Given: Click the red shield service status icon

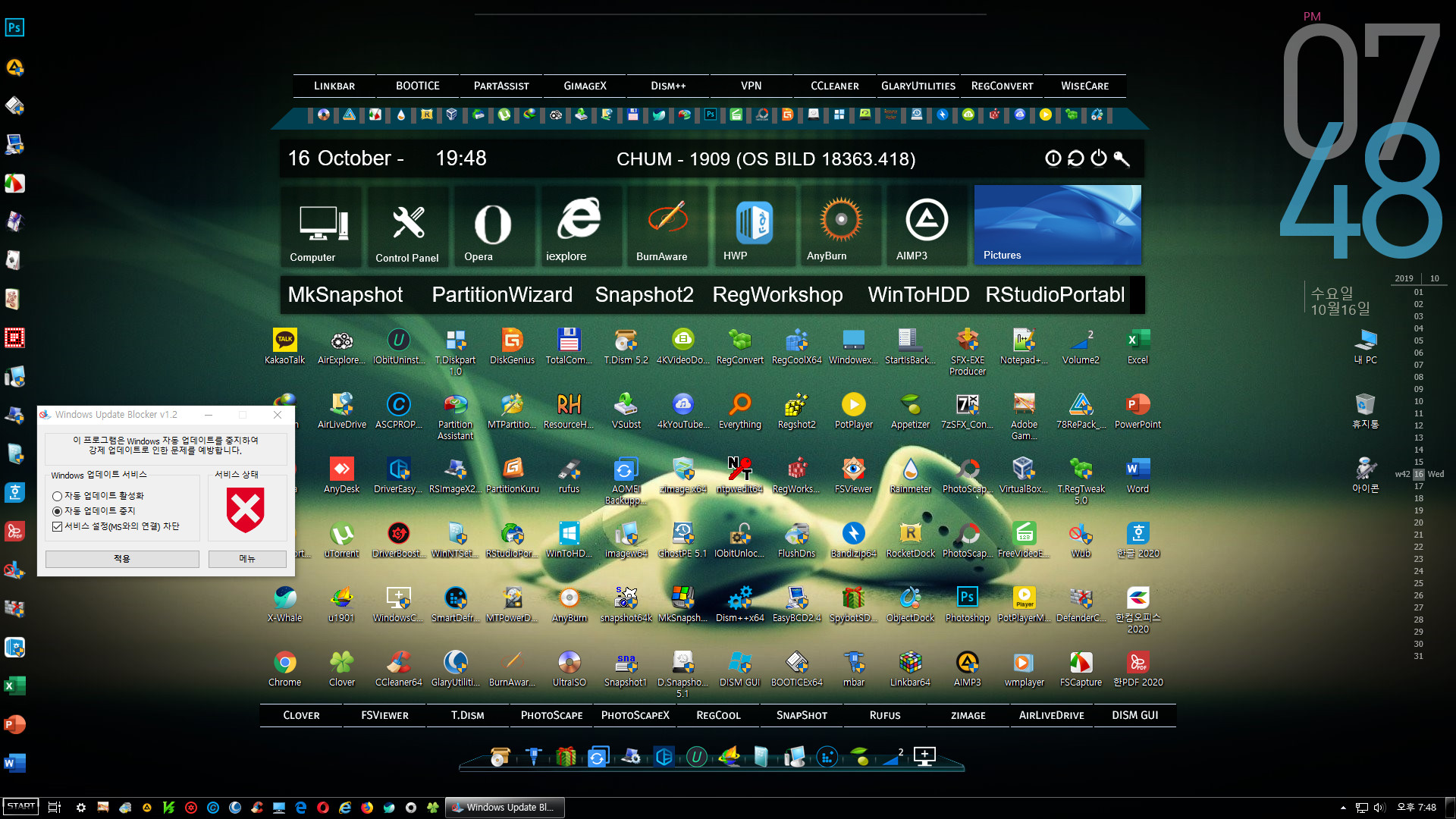Looking at the screenshot, I should pyautogui.click(x=246, y=510).
